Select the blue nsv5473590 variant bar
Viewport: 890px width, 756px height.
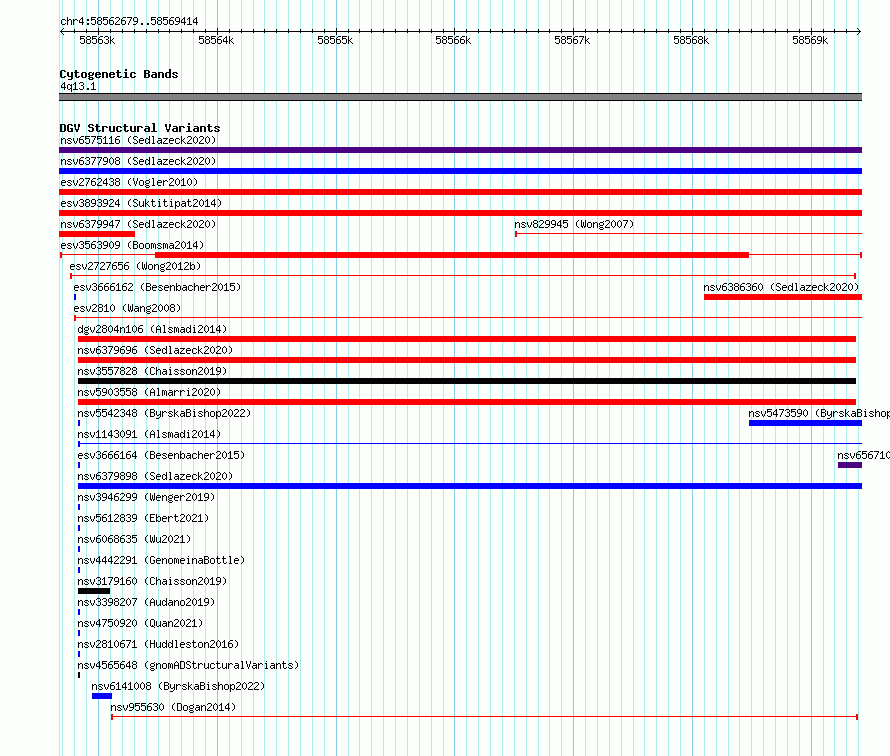tap(805, 423)
